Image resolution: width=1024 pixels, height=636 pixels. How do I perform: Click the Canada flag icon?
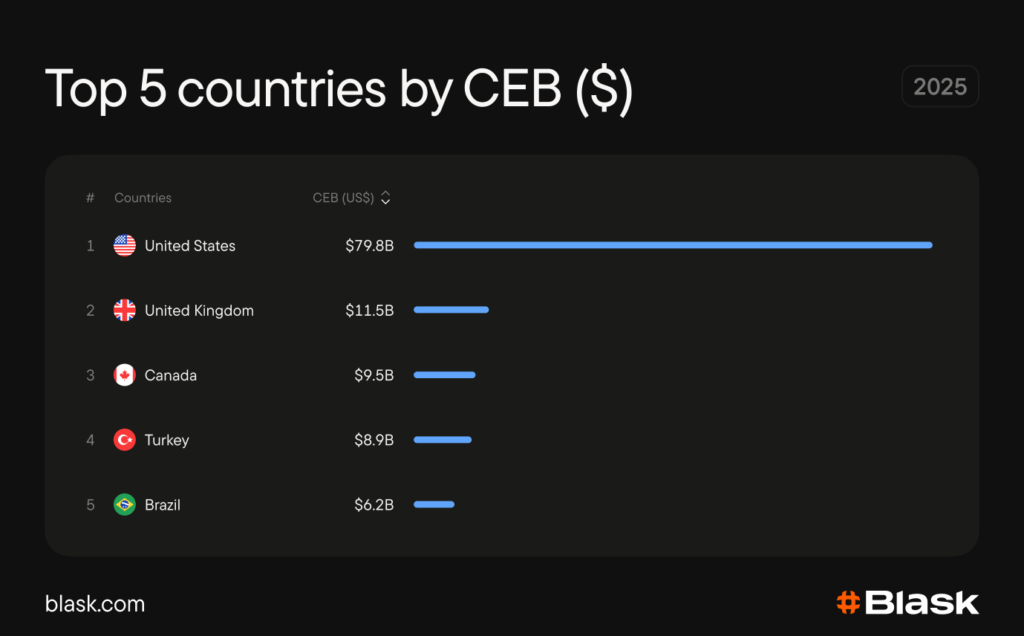coord(125,375)
